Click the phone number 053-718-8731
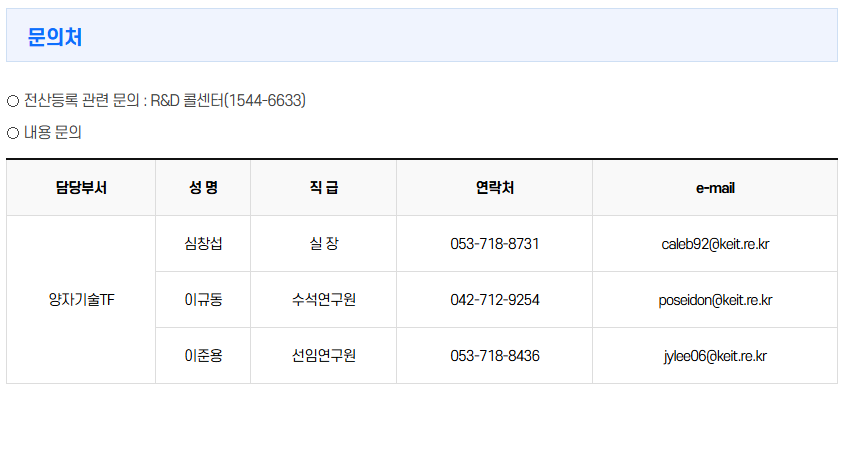The height and width of the screenshot is (452, 845). [x=494, y=244]
